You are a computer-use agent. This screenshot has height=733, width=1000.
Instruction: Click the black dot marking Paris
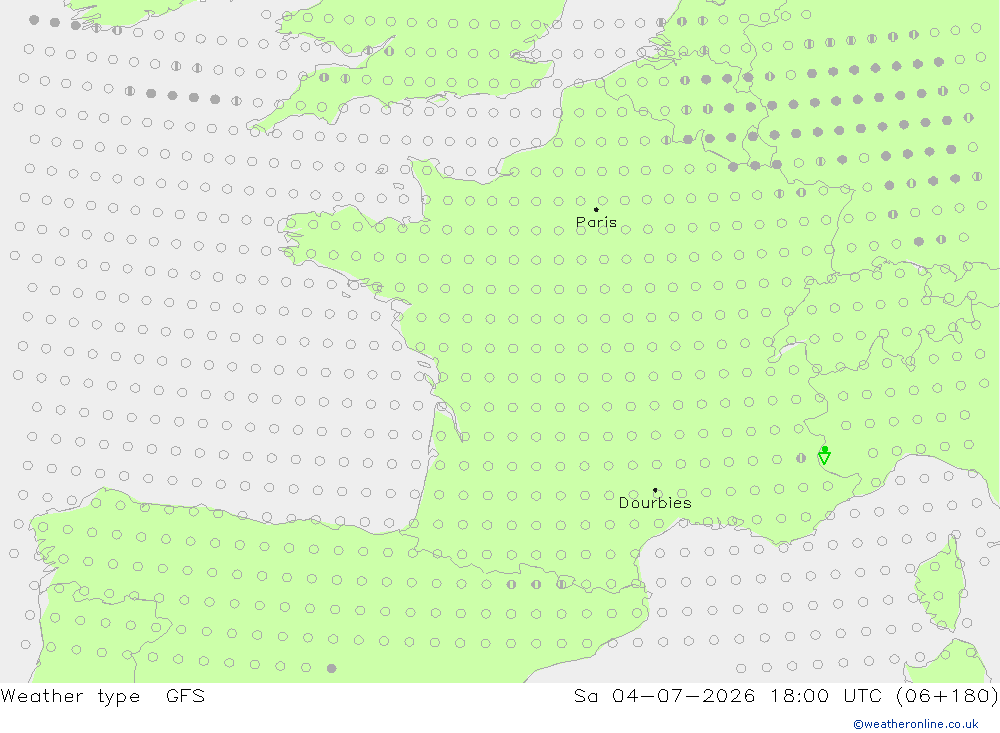click(596, 209)
